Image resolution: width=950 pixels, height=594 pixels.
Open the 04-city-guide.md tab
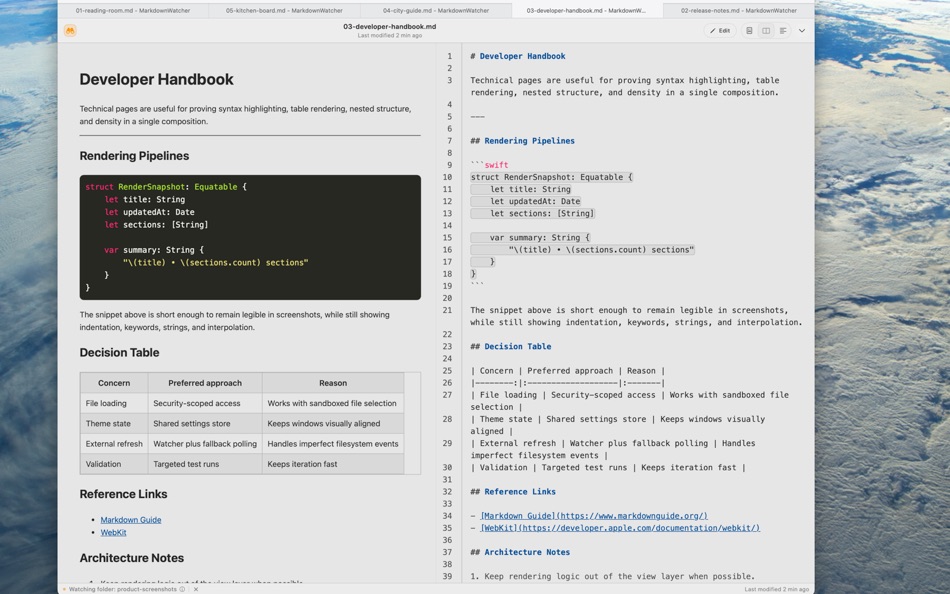pyautogui.click(x=436, y=9)
